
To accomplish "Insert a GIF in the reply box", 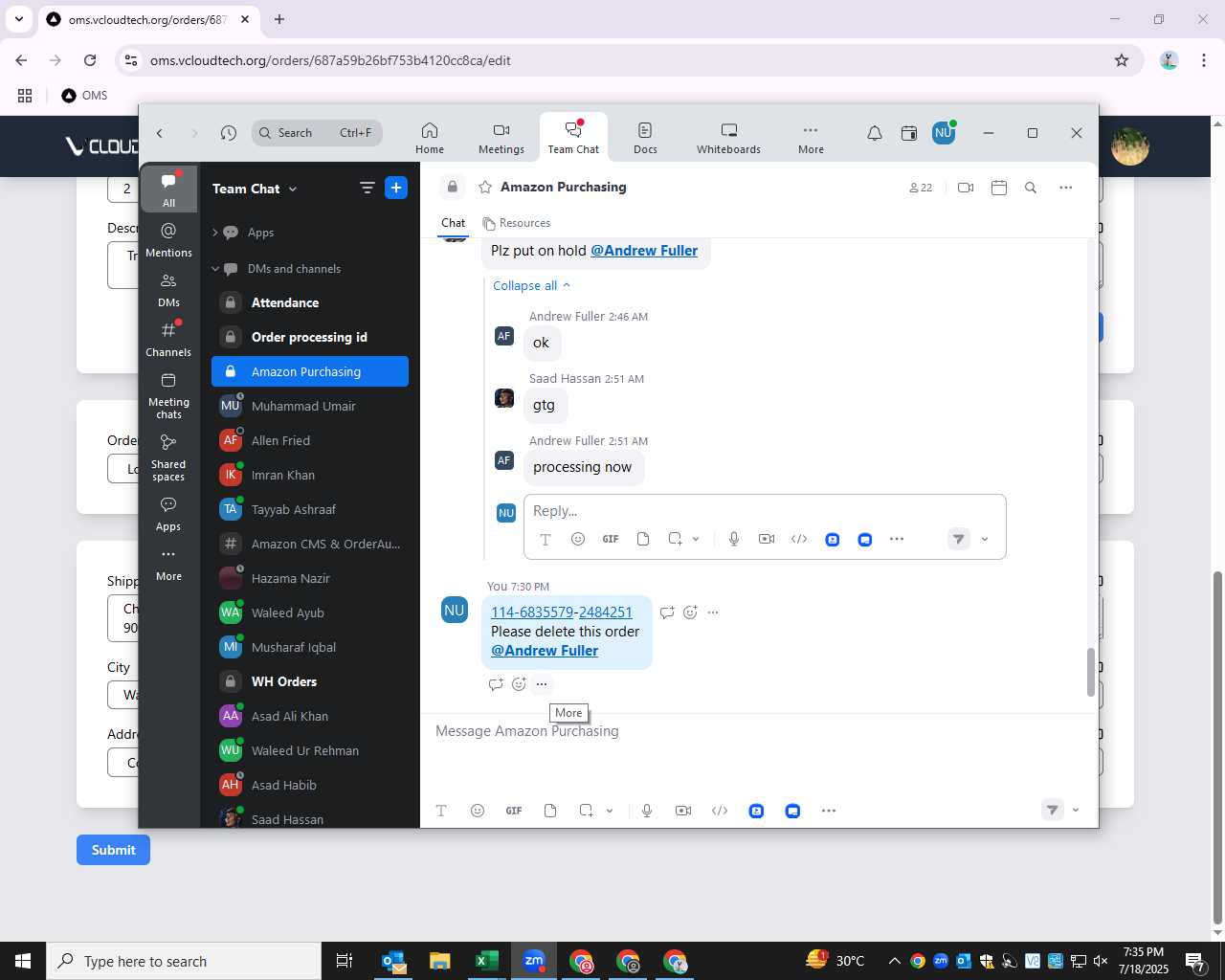I will [x=611, y=539].
